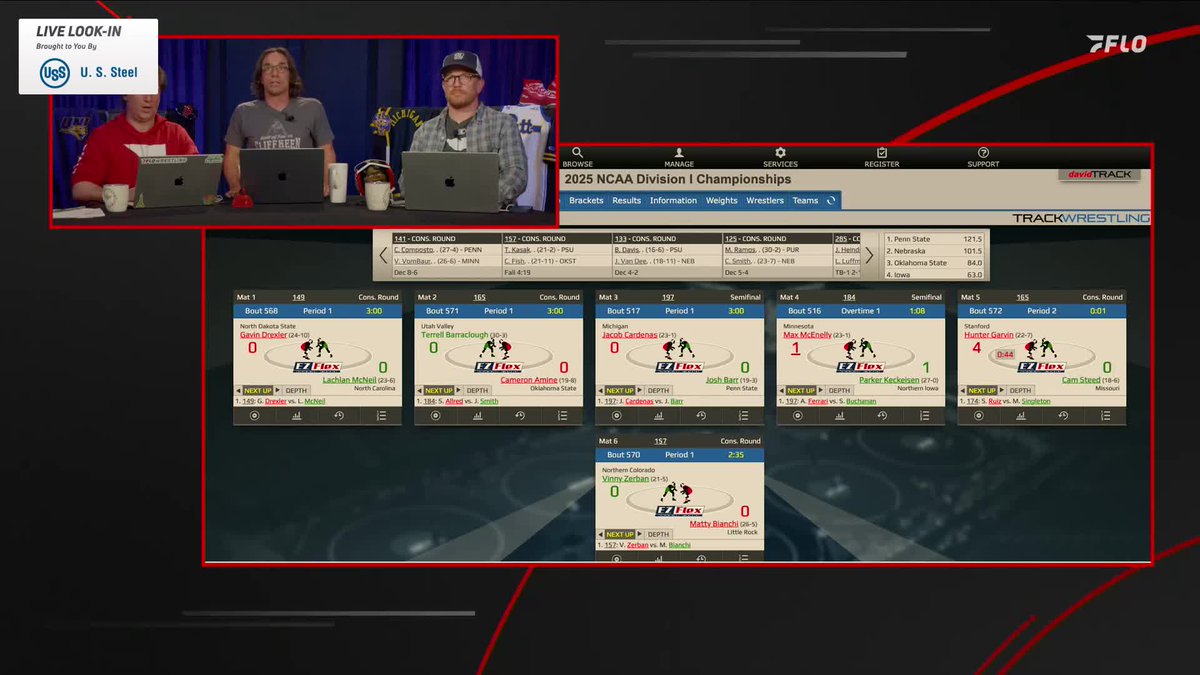Click the davidTRACK badge
The height and width of the screenshot is (675, 1200).
[x=1098, y=174]
